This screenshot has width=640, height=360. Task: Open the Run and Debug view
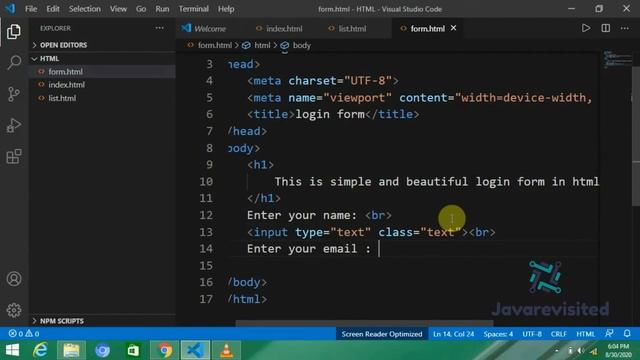(14, 125)
